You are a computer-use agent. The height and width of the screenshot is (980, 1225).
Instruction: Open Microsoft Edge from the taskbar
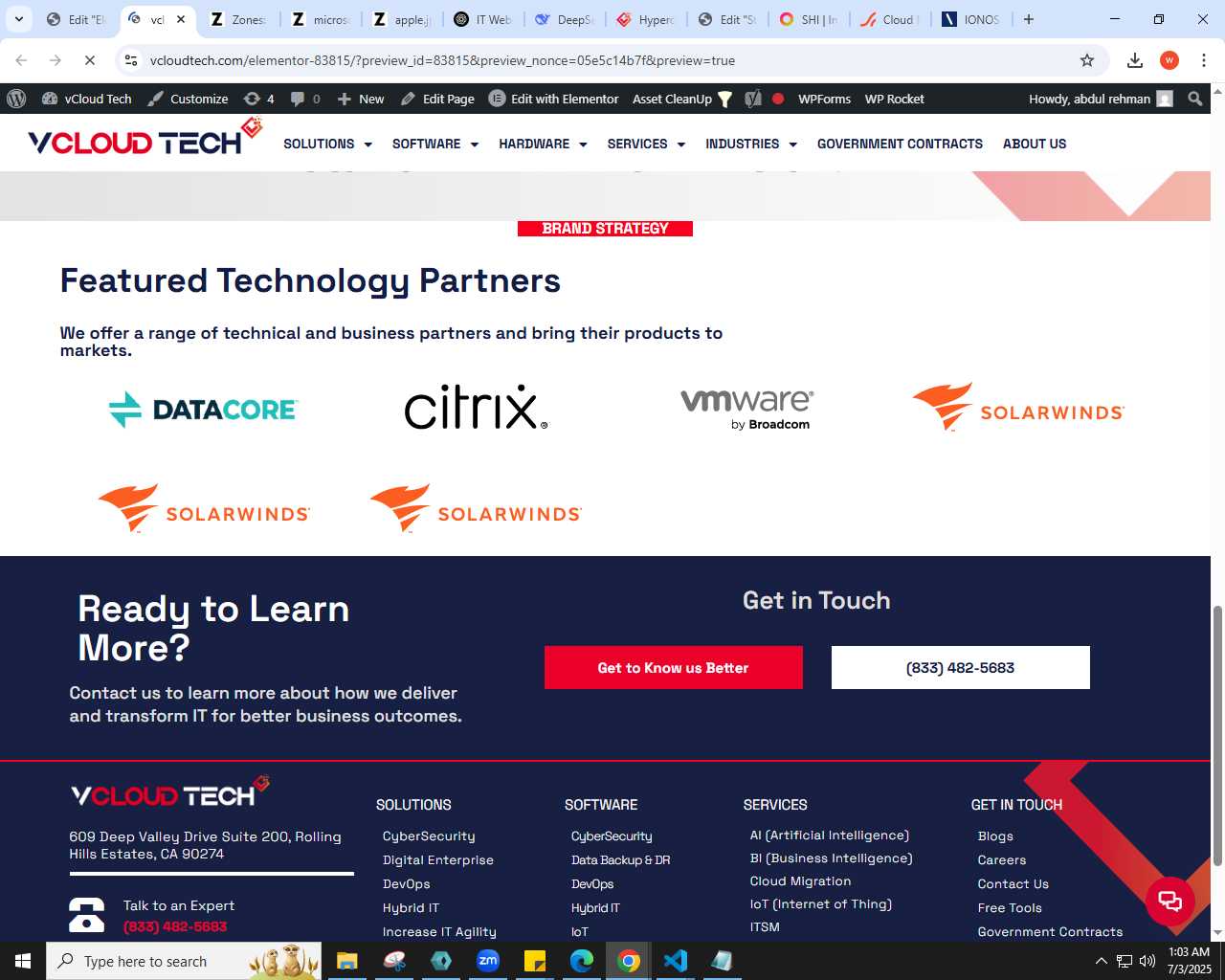click(x=582, y=961)
